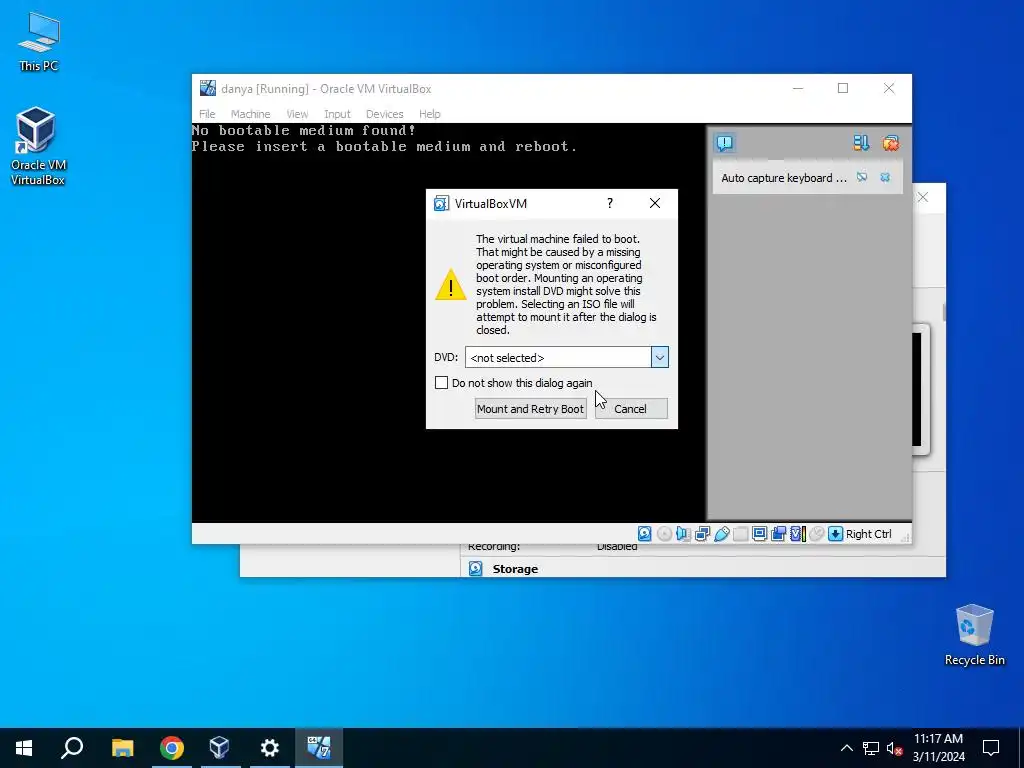This screenshot has width=1024, height=768.
Task: Open the DVD dropdown arrow
Action: coord(660,357)
